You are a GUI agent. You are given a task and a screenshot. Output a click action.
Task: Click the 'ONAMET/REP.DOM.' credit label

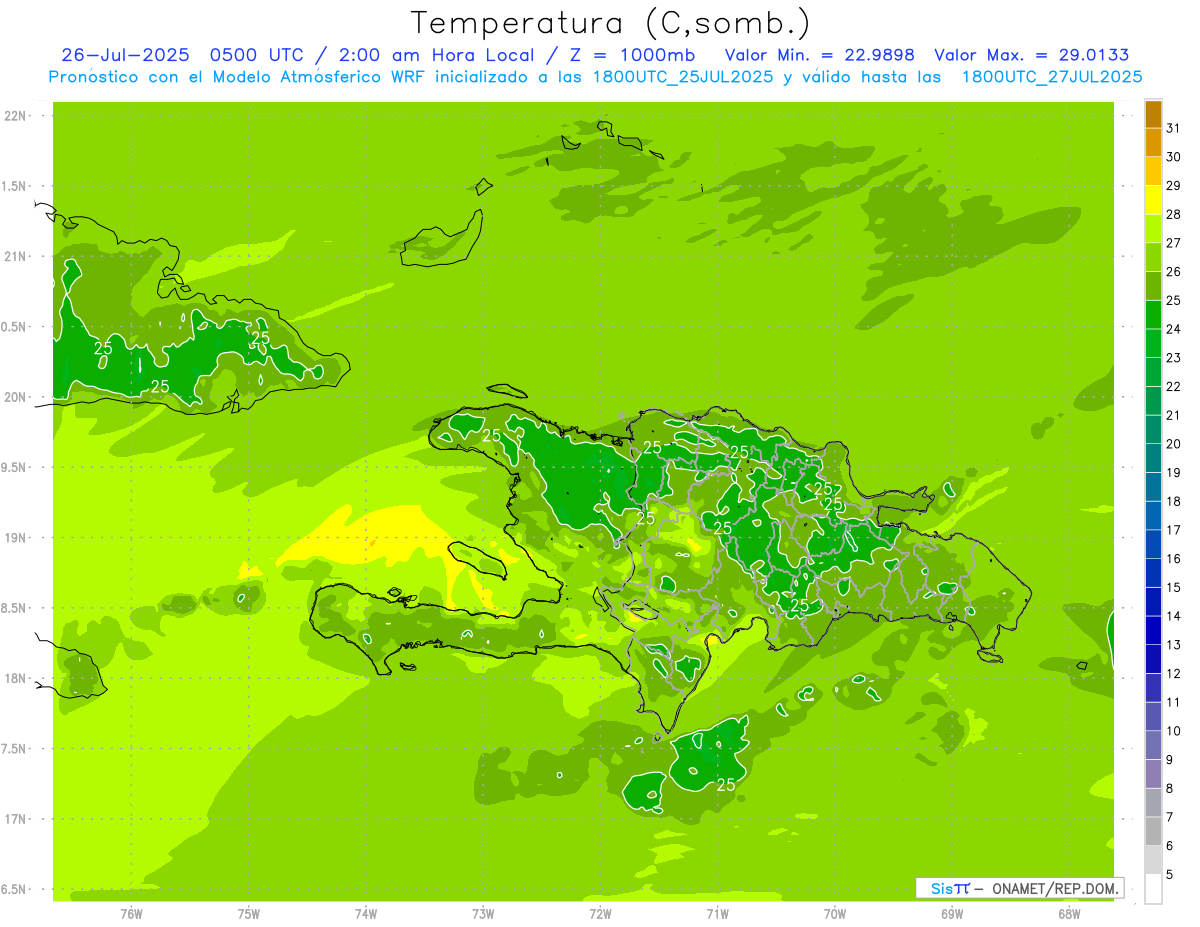pos(1055,888)
